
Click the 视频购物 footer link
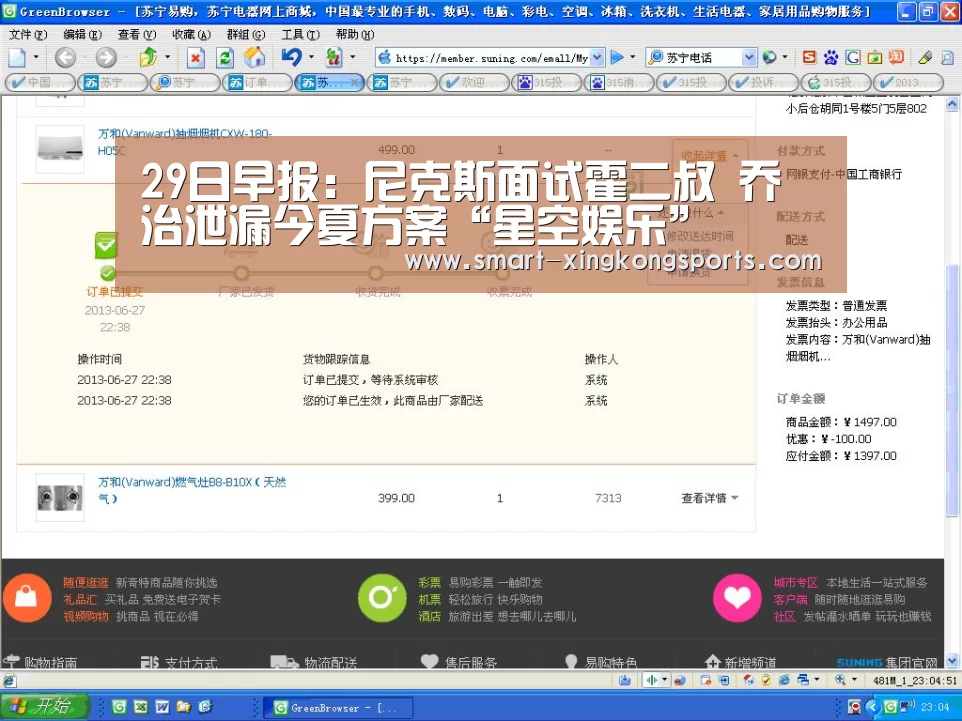click(x=86, y=616)
